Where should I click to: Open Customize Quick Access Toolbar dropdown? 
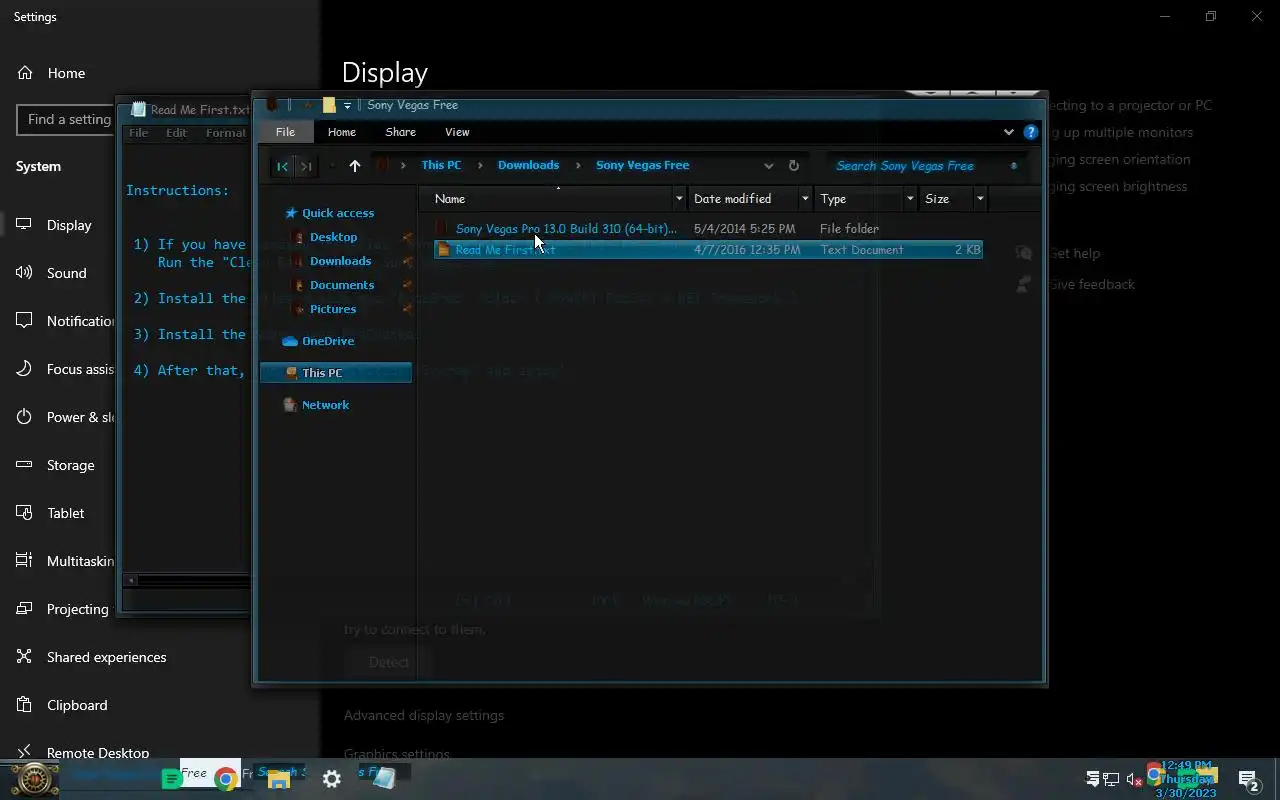347,105
